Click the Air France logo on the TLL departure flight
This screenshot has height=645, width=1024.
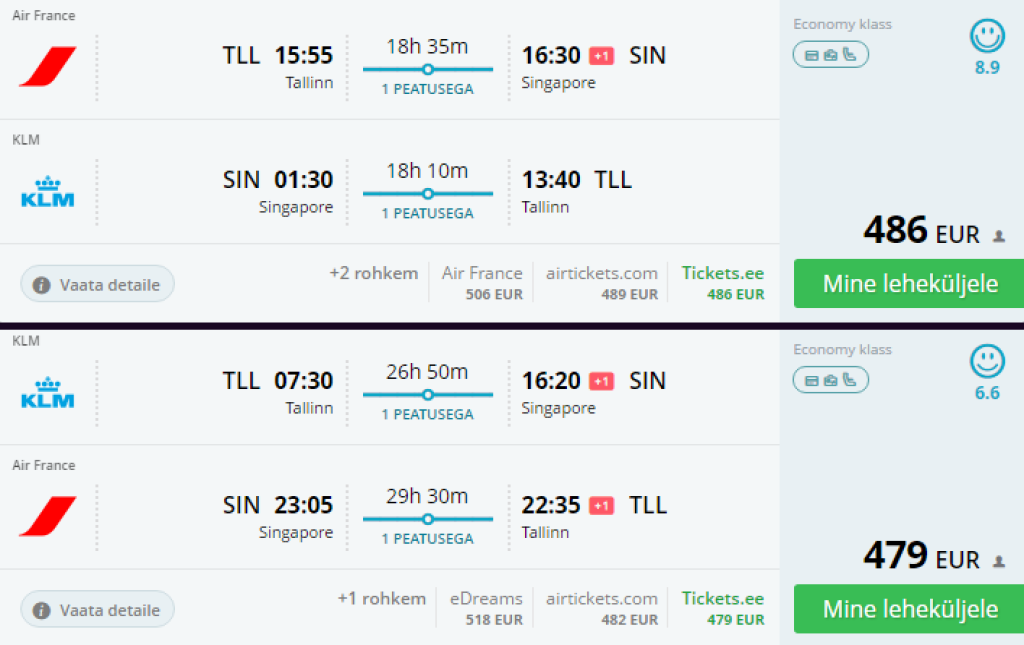point(47,66)
